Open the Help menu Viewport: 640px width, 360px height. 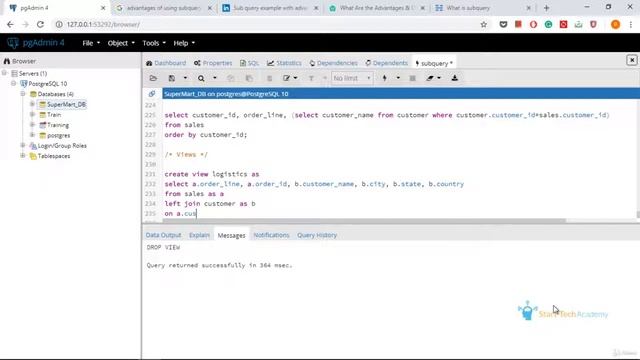coord(184,43)
